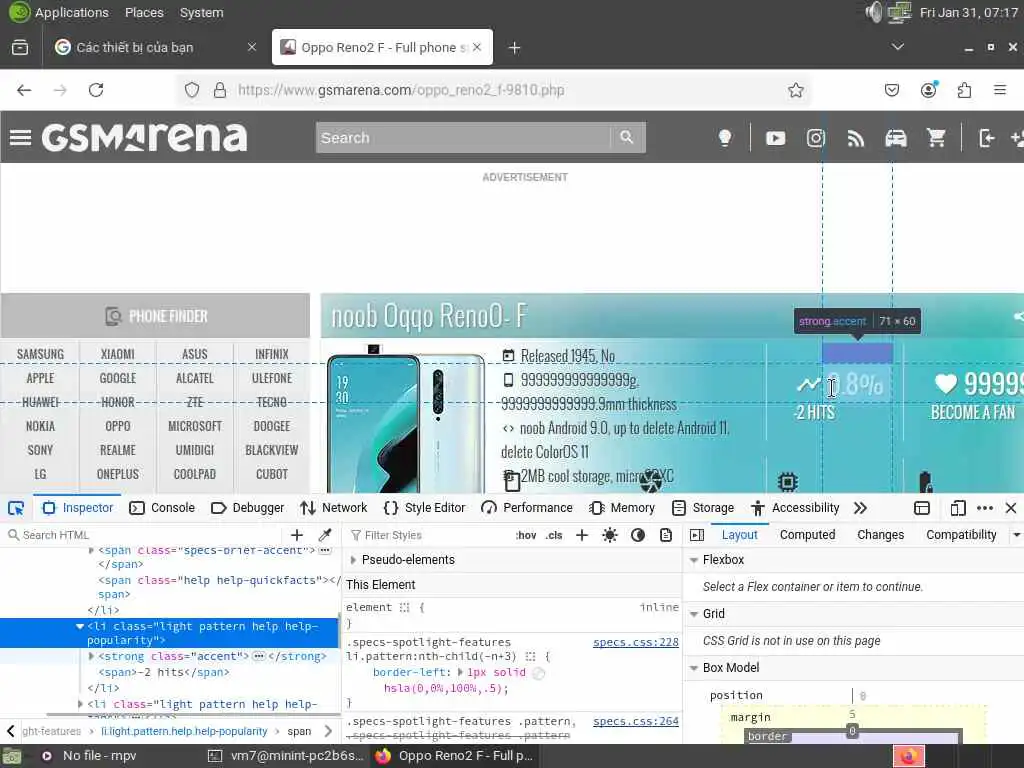Collapse the Grid section

tap(694, 614)
